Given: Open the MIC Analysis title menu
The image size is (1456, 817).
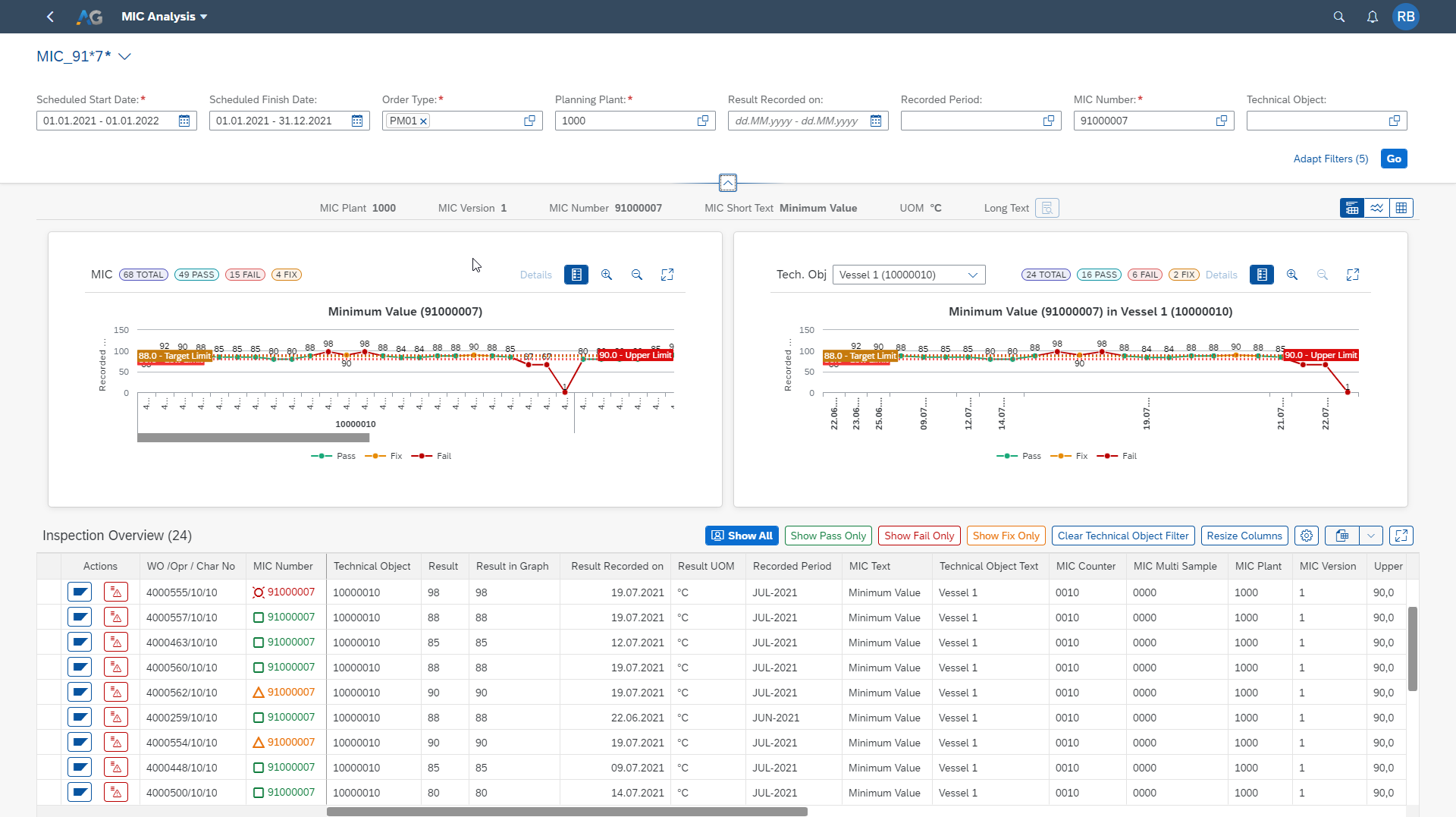Looking at the screenshot, I should point(165,17).
